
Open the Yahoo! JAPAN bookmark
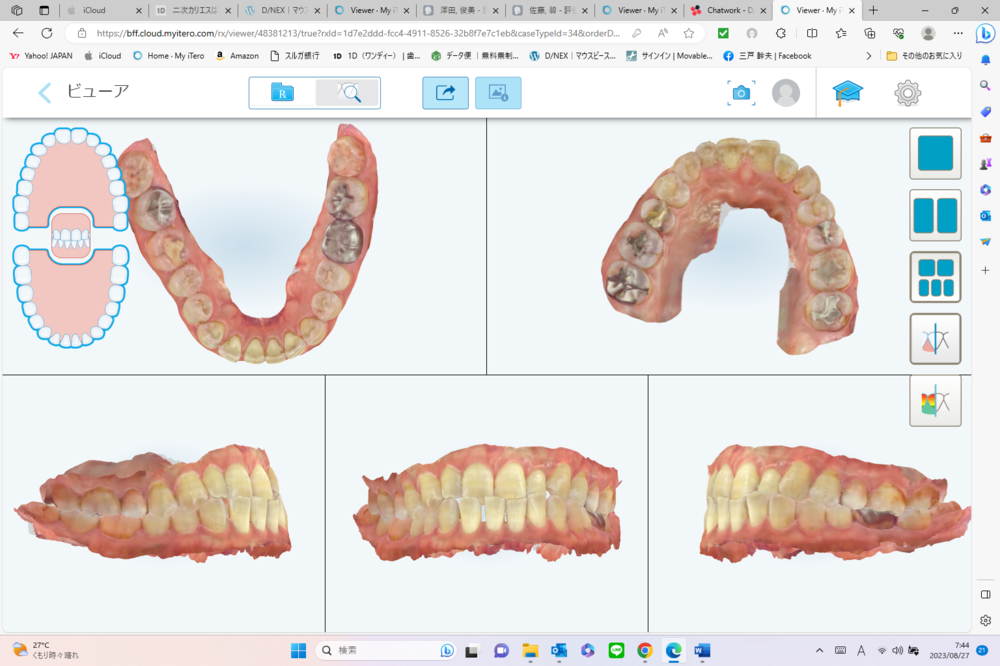(41, 56)
